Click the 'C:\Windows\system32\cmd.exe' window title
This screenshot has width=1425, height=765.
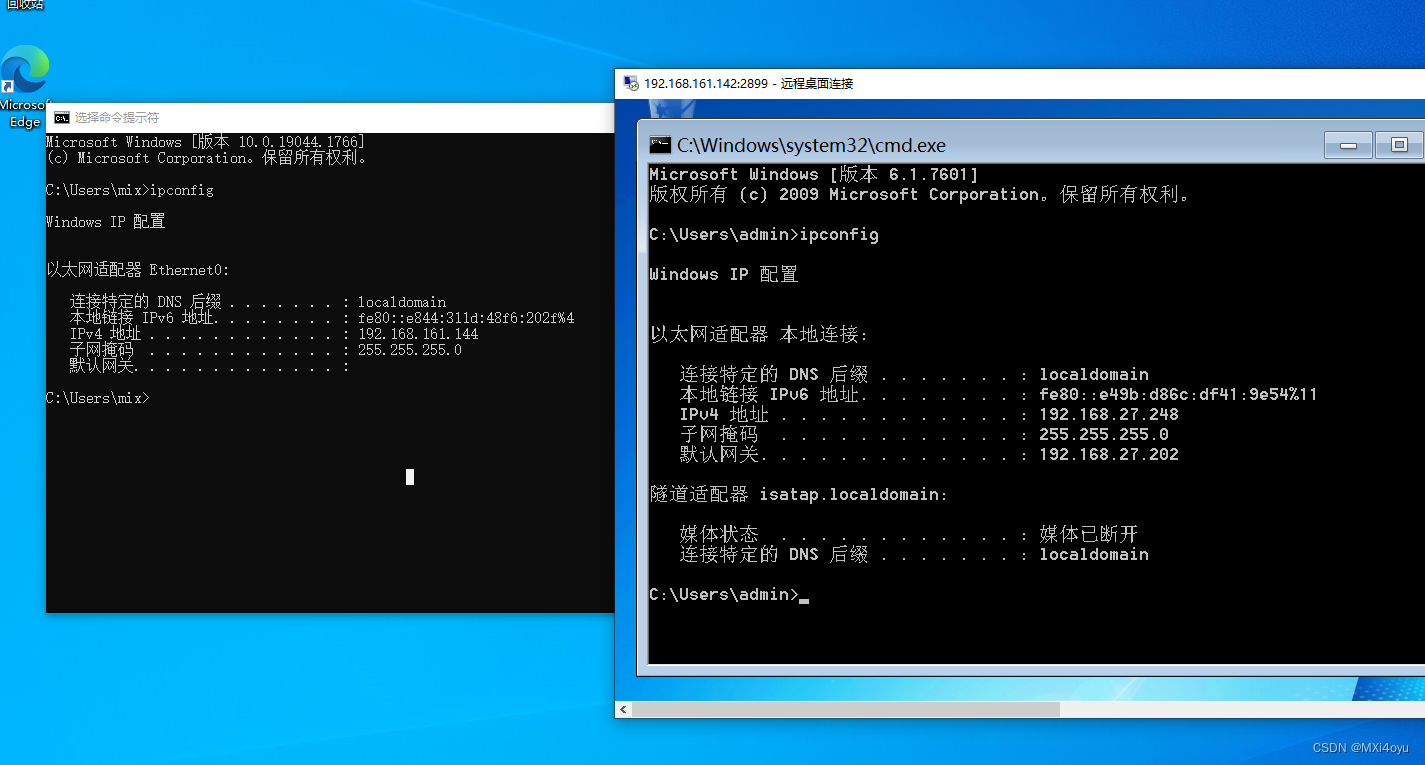click(x=811, y=145)
